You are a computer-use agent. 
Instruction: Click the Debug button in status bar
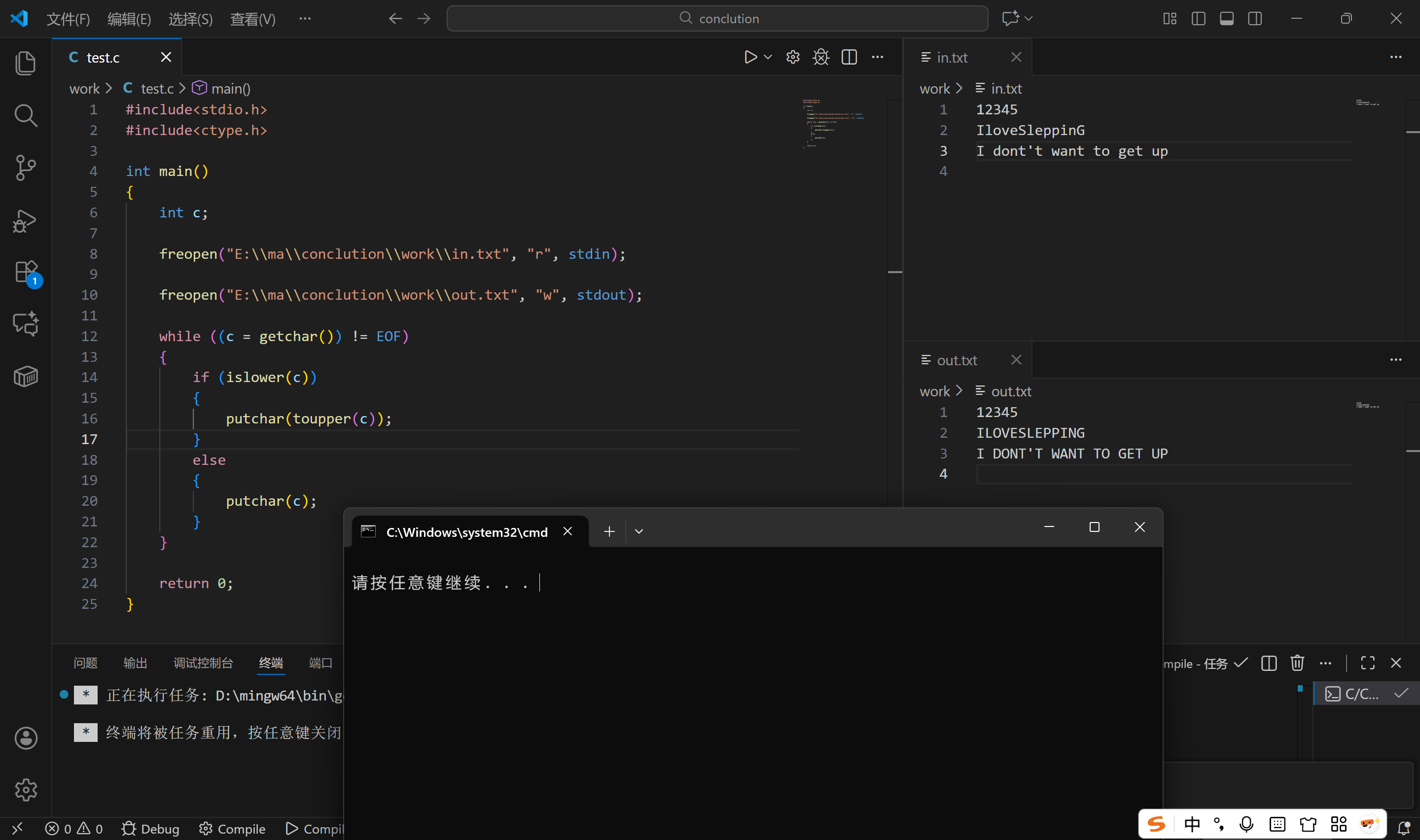pyautogui.click(x=150, y=829)
